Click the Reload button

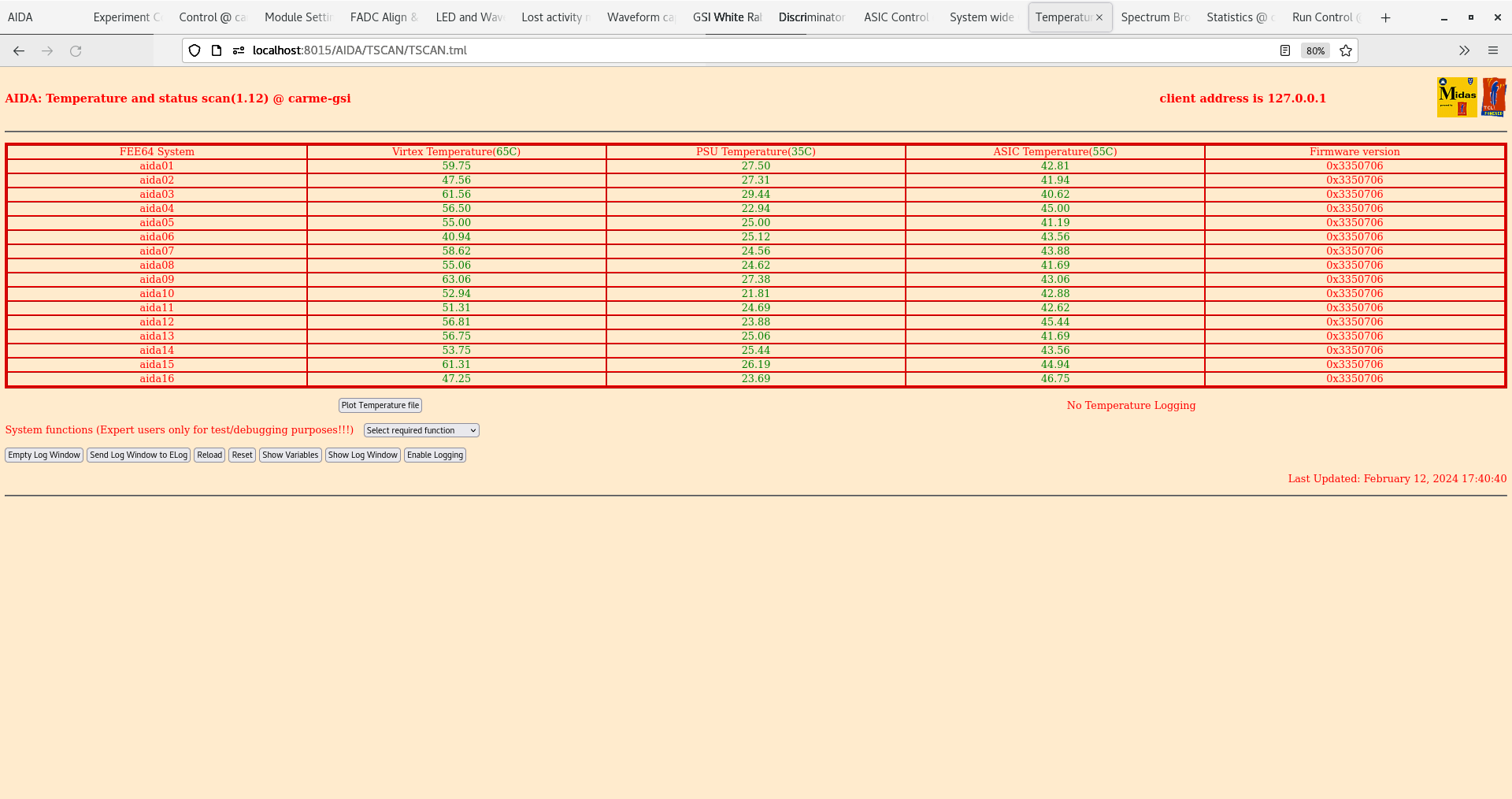click(x=209, y=455)
